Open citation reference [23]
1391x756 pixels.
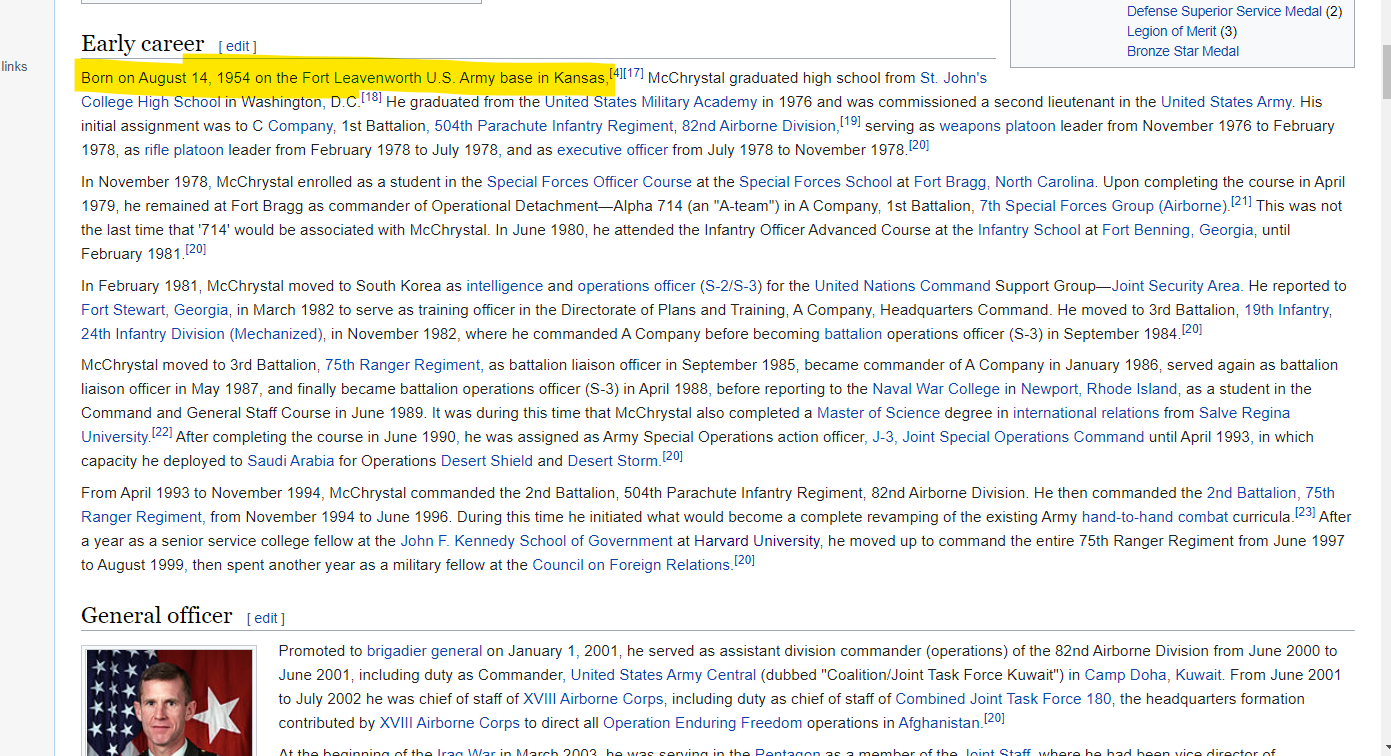click(x=1305, y=512)
